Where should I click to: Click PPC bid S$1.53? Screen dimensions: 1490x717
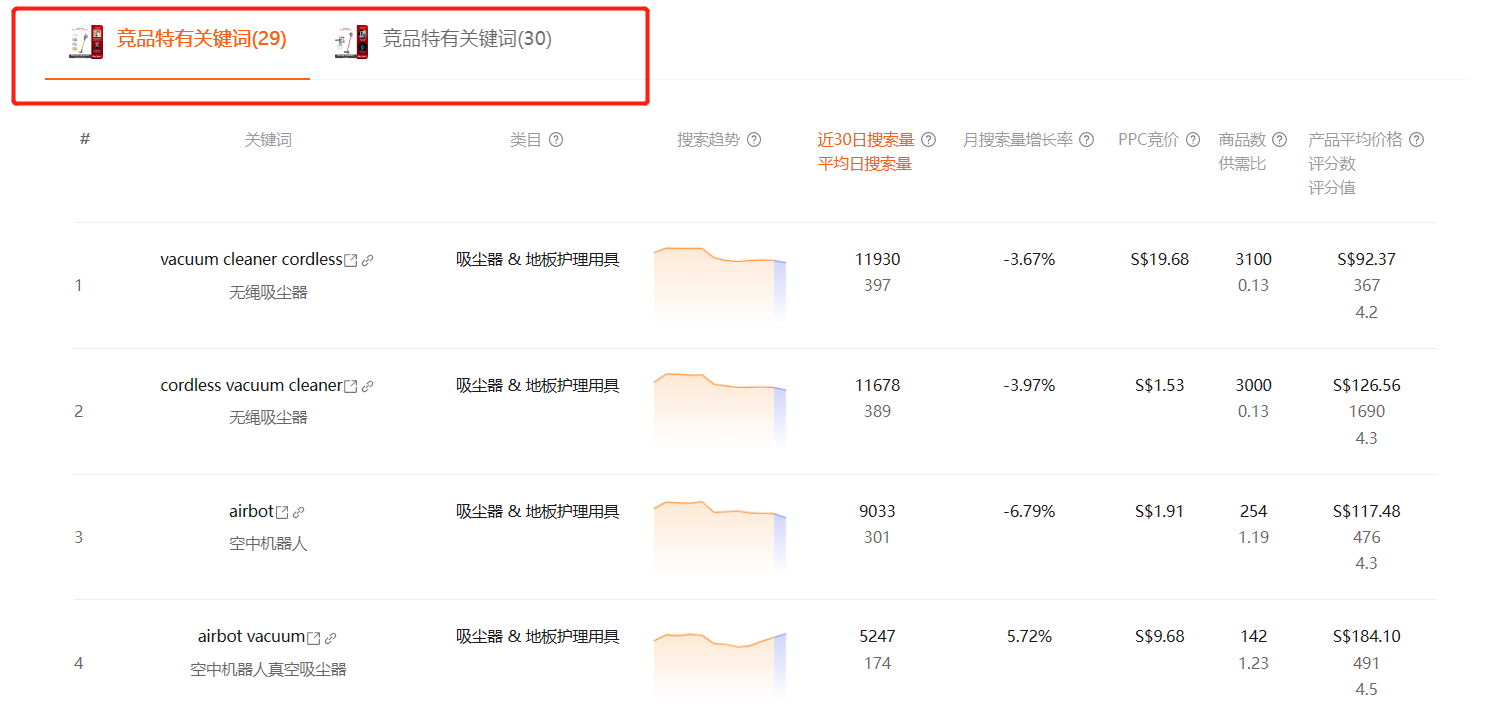[x=1160, y=385]
